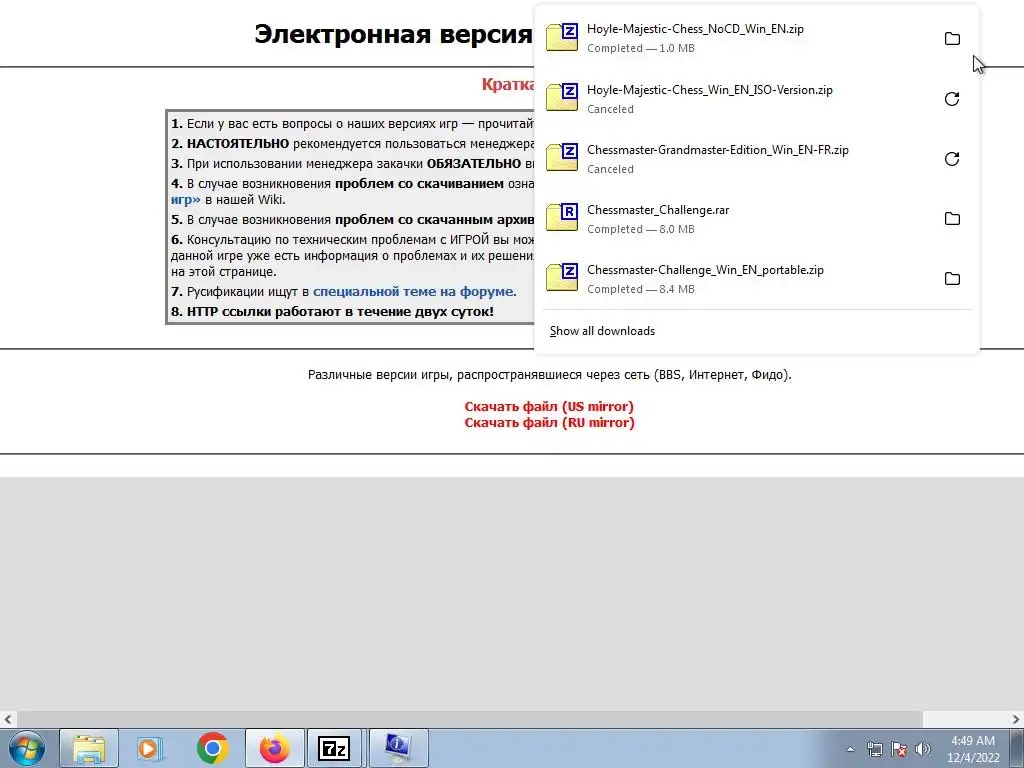Viewport: 1024px width, 768px height.
Task: Launch Windows Media Player from taskbar
Action: (150, 748)
